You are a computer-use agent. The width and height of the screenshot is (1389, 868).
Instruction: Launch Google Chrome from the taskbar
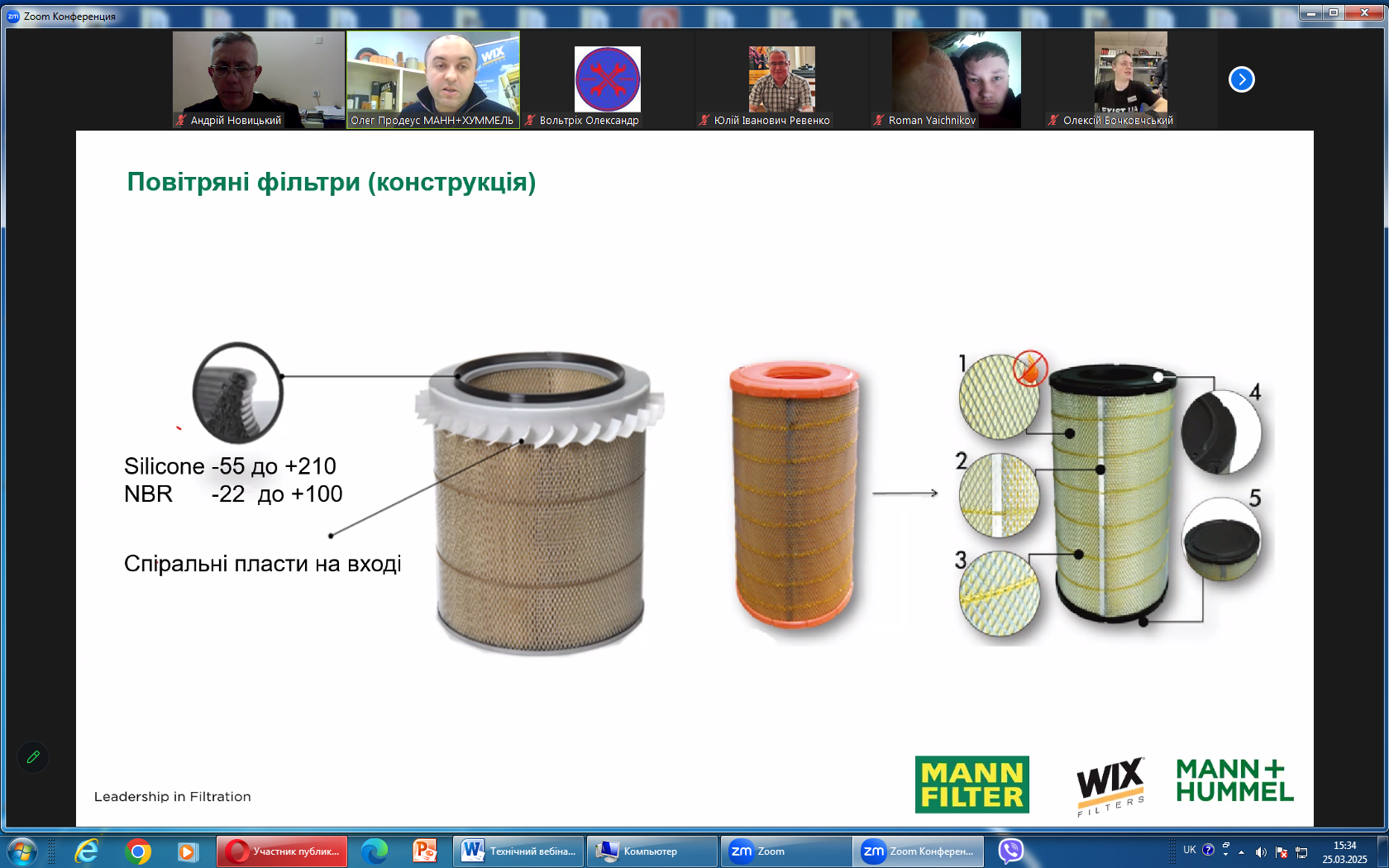tap(138, 851)
